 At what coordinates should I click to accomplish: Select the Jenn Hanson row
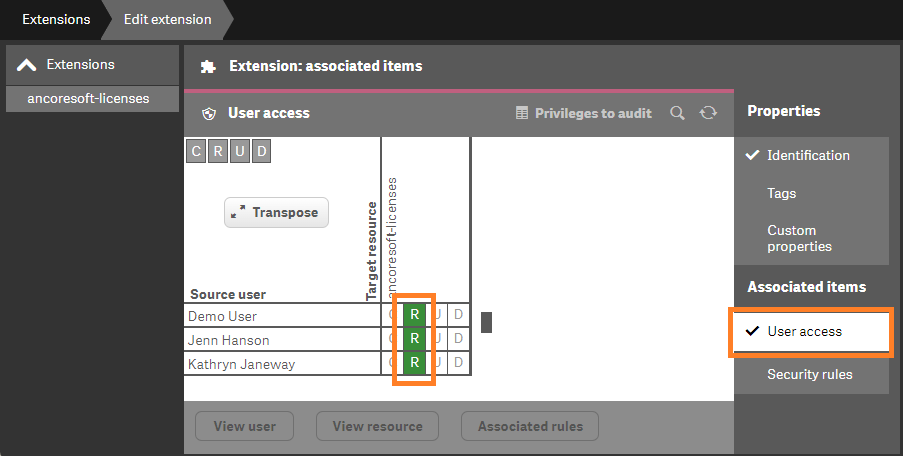pos(282,340)
